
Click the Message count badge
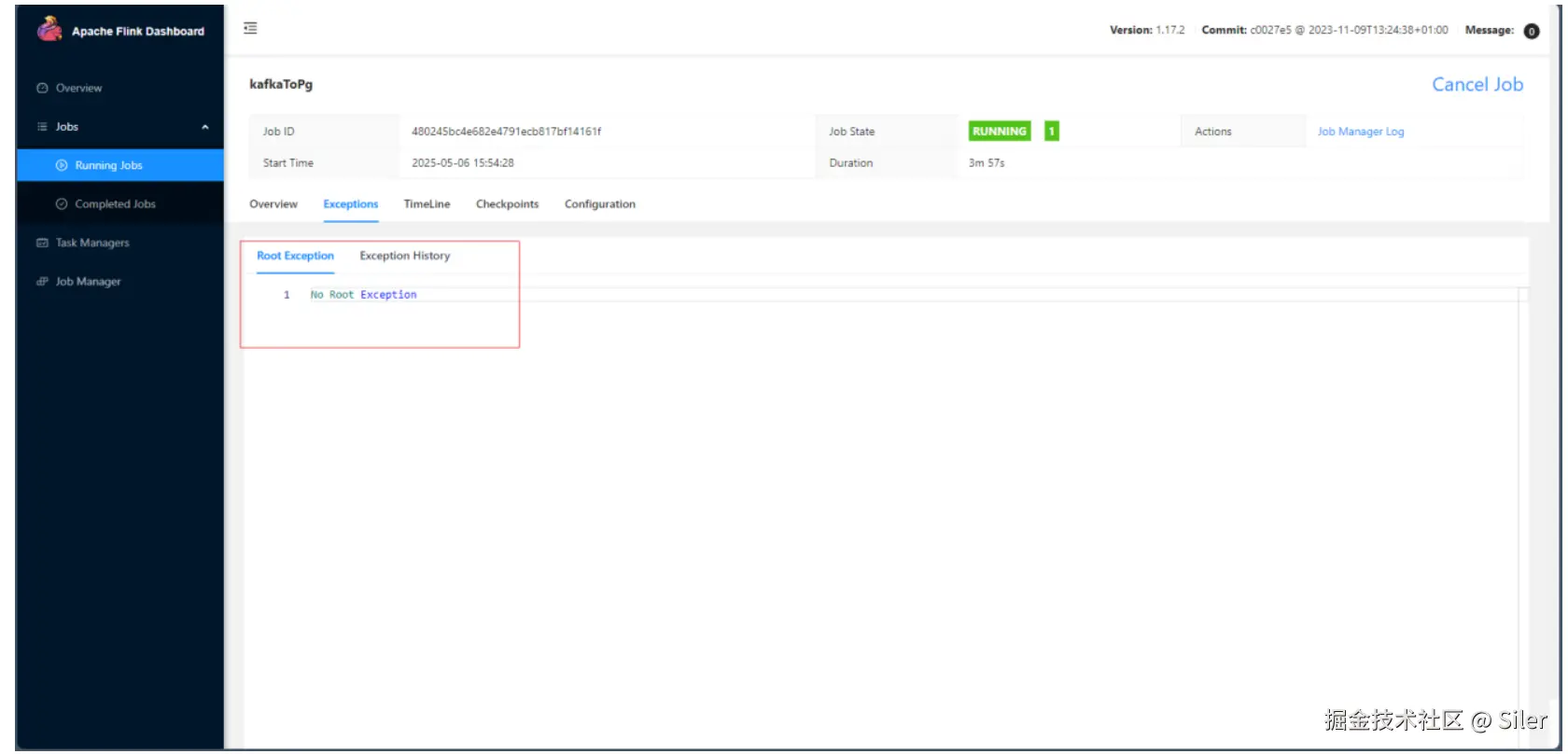1532,31
